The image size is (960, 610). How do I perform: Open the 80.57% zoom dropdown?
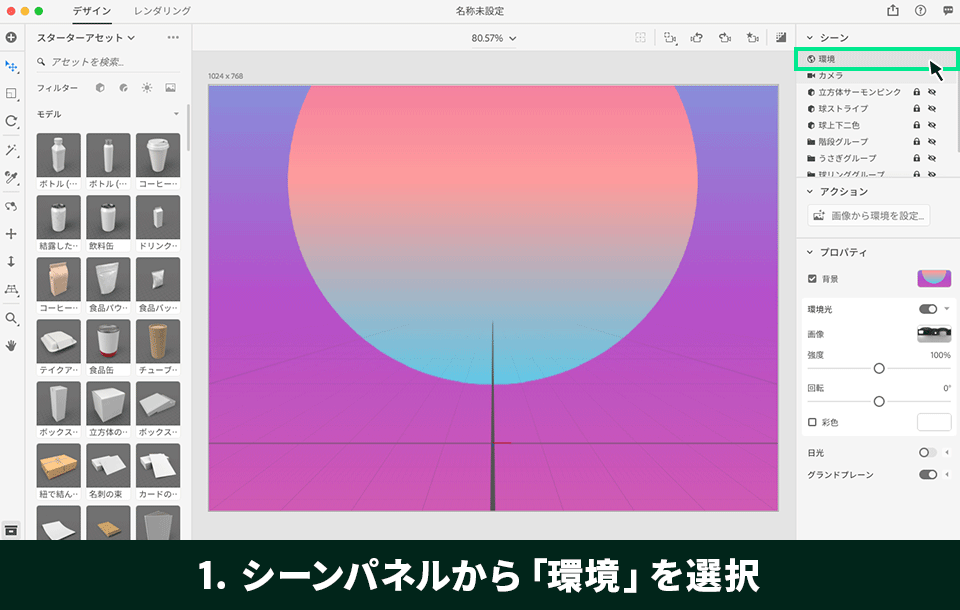pos(493,38)
